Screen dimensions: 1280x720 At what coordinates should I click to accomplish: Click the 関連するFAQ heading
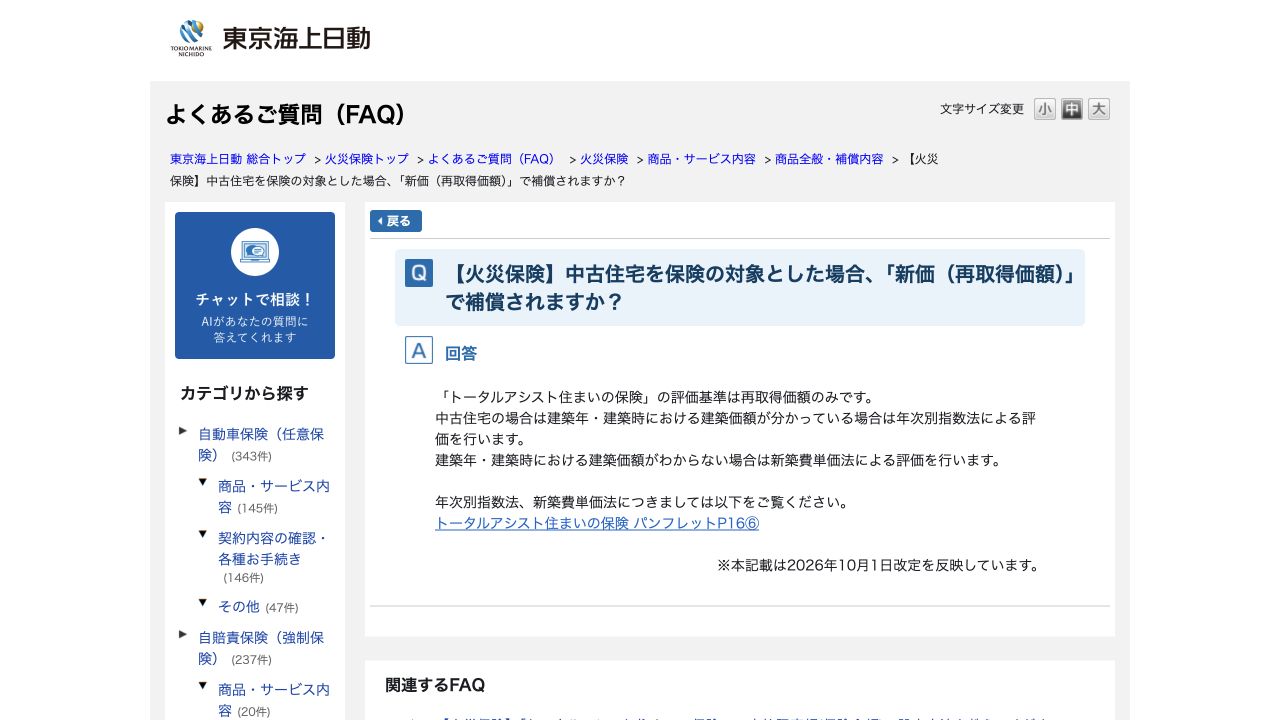[435, 685]
